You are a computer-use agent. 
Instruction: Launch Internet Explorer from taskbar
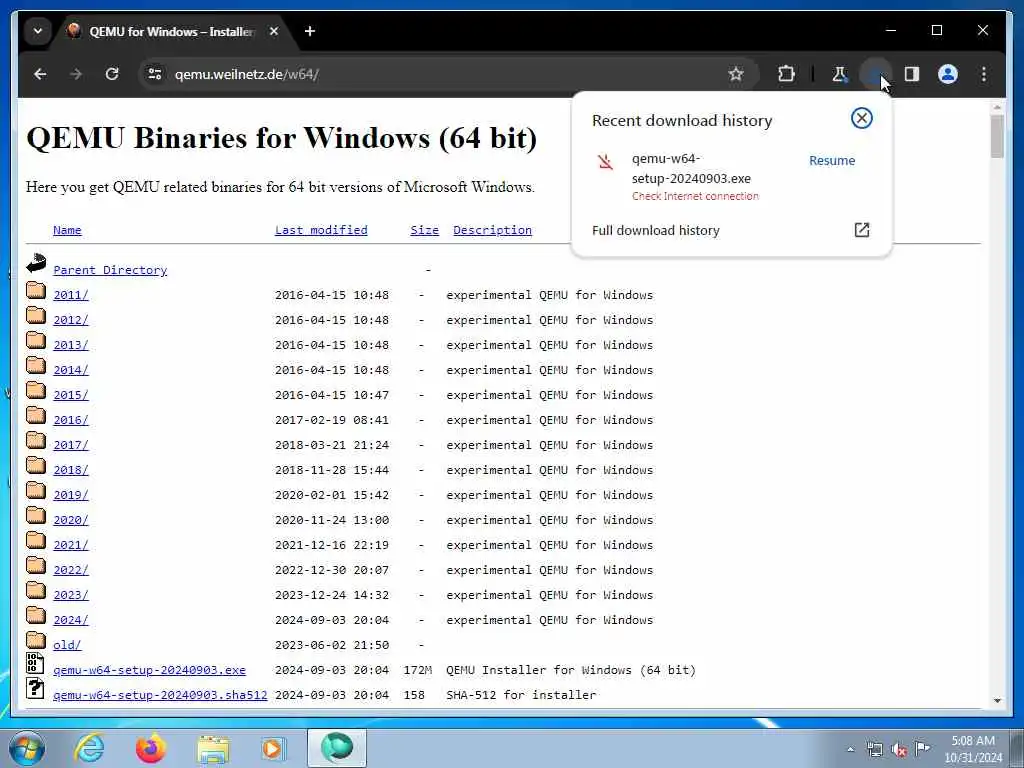click(x=89, y=748)
